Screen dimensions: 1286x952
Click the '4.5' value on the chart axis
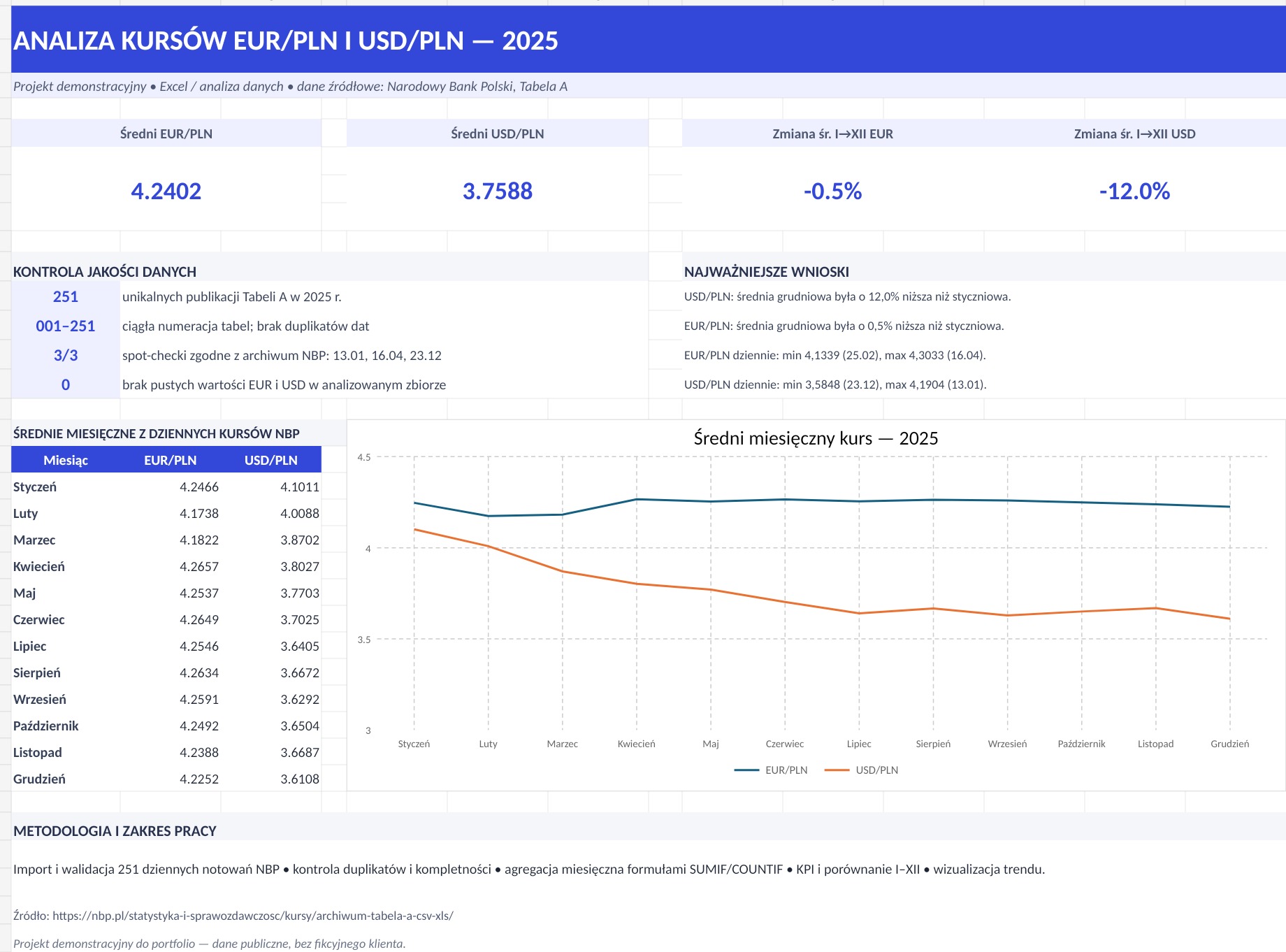click(364, 458)
